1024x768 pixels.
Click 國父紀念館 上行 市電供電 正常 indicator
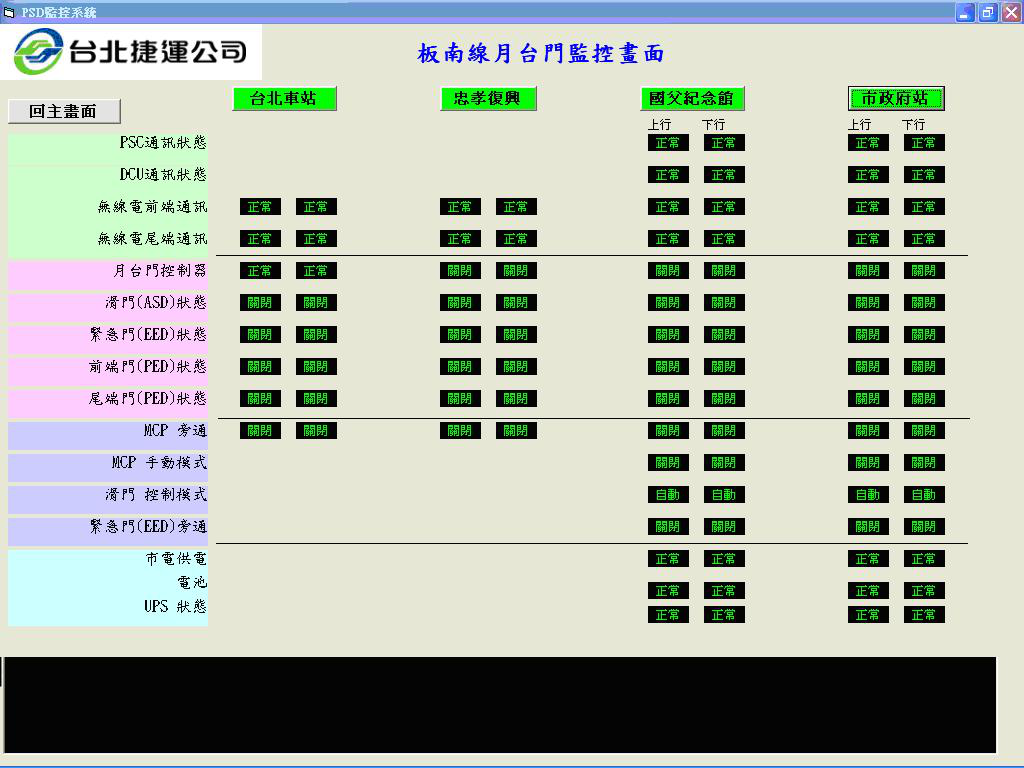coord(668,558)
